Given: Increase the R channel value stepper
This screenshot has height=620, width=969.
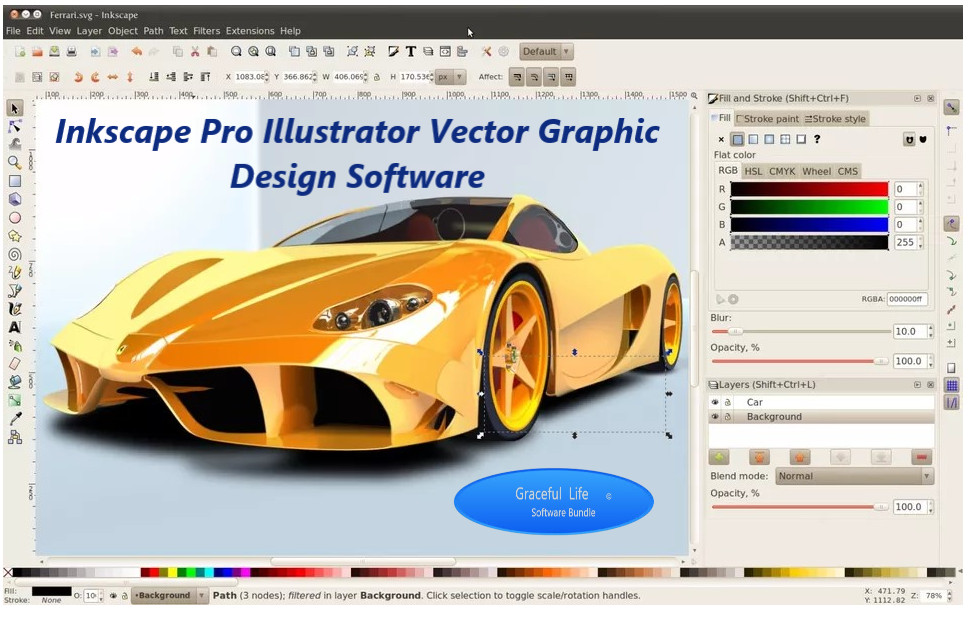Looking at the screenshot, I should 921,185.
